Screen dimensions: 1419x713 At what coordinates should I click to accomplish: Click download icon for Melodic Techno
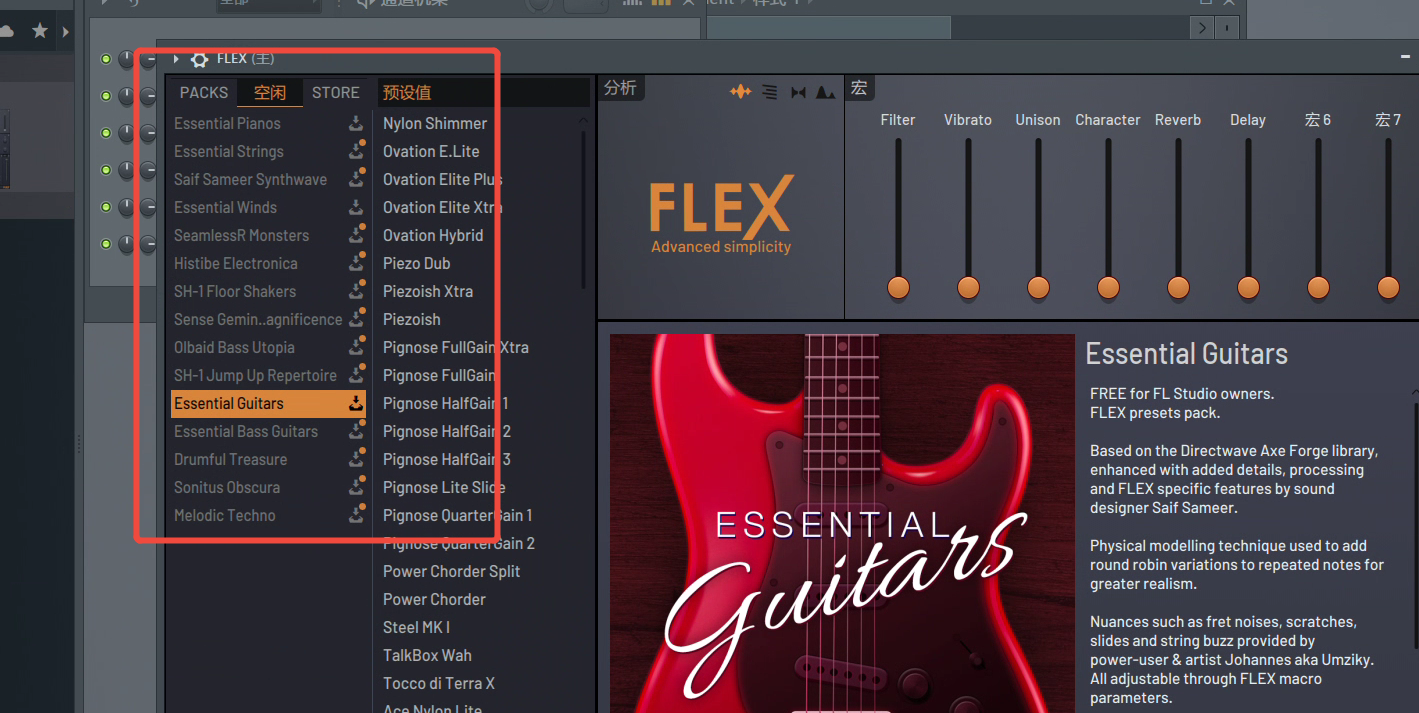coord(355,516)
